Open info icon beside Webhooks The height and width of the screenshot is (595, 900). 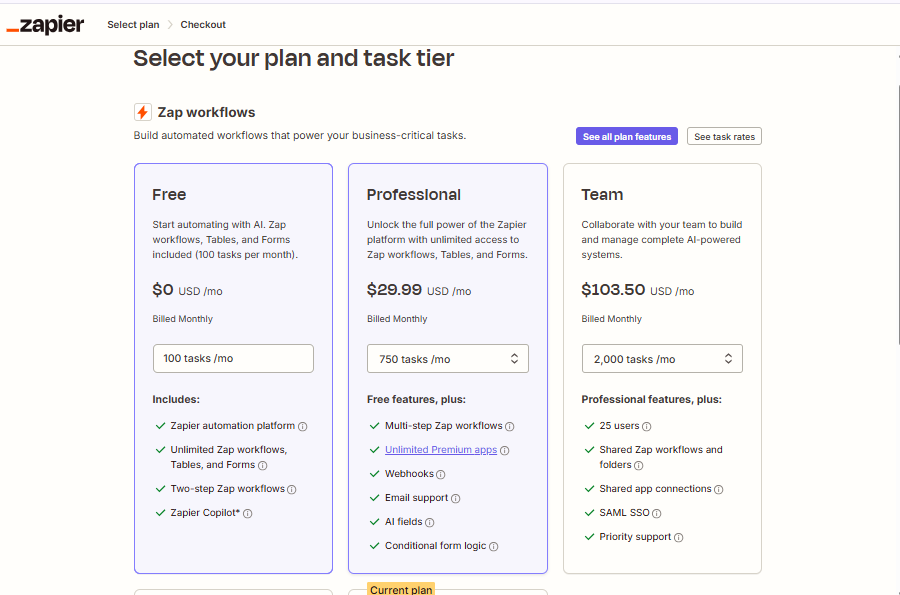click(x=441, y=475)
